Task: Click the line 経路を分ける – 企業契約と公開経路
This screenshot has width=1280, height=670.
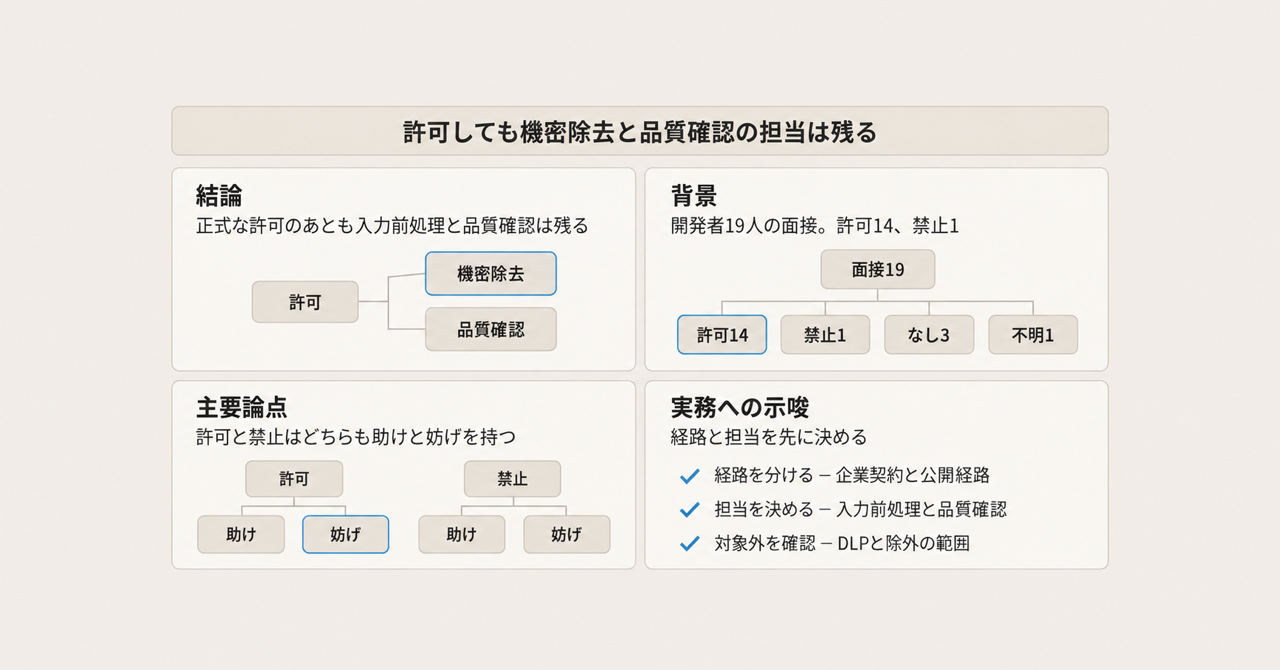Action: (x=852, y=476)
